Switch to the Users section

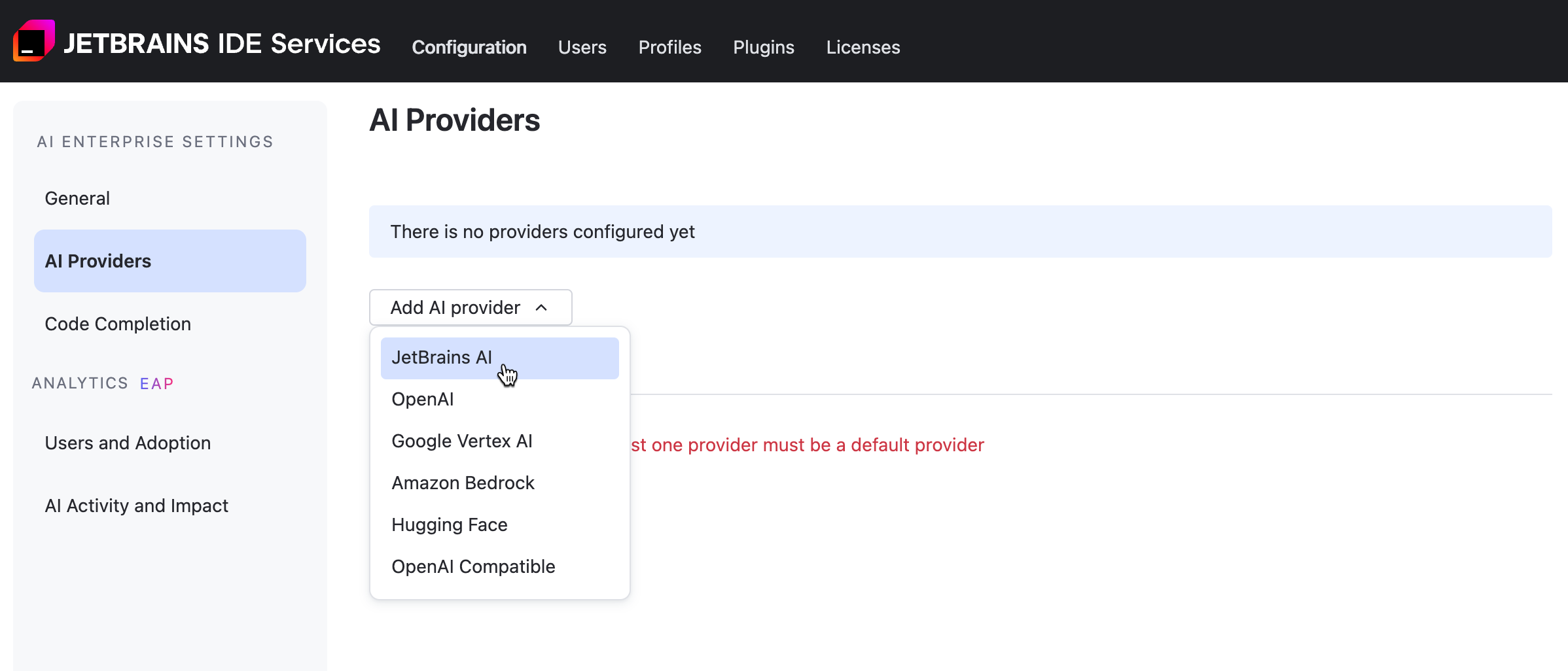coord(582,46)
